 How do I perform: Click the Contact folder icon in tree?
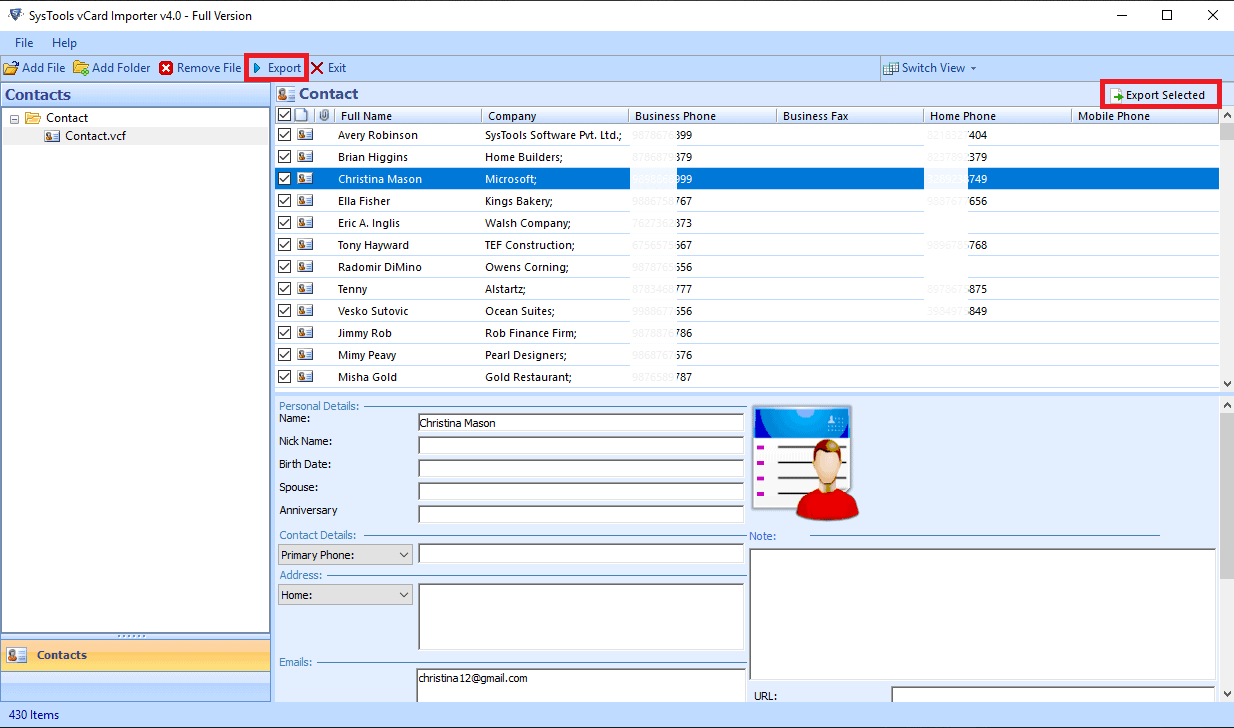click(x=33, y=118)
